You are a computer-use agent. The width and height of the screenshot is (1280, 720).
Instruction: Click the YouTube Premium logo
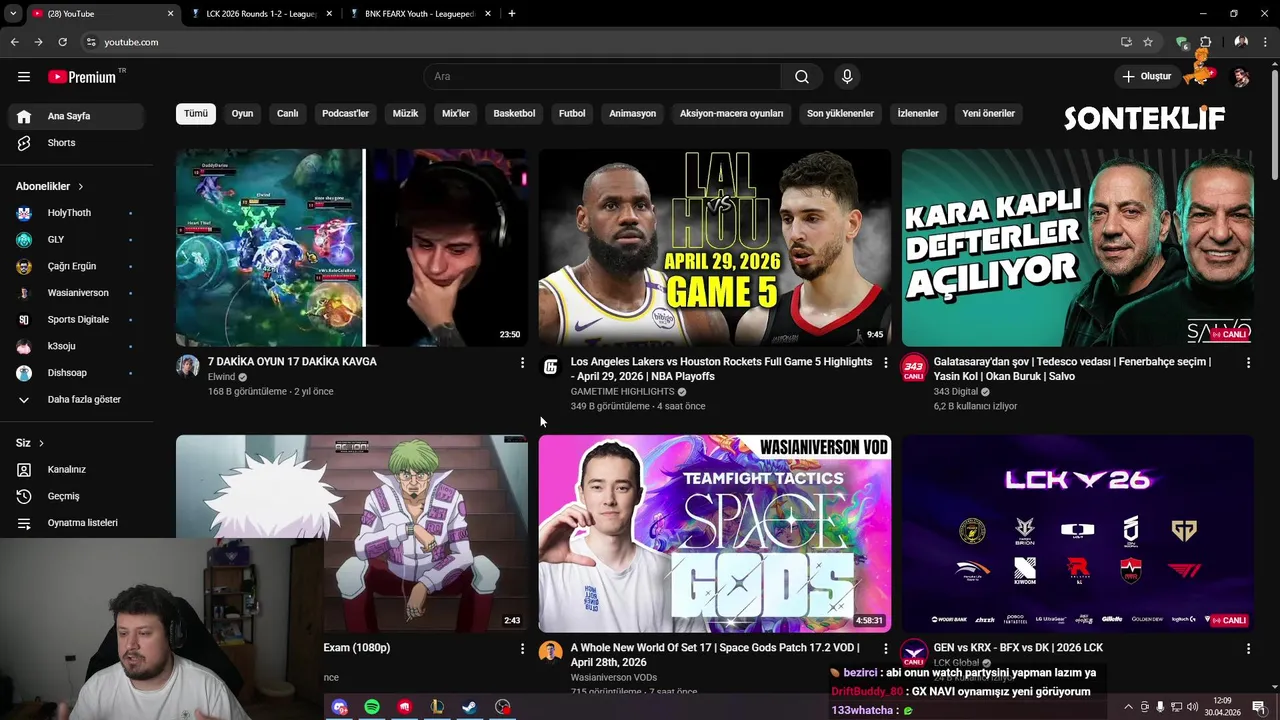84,77
